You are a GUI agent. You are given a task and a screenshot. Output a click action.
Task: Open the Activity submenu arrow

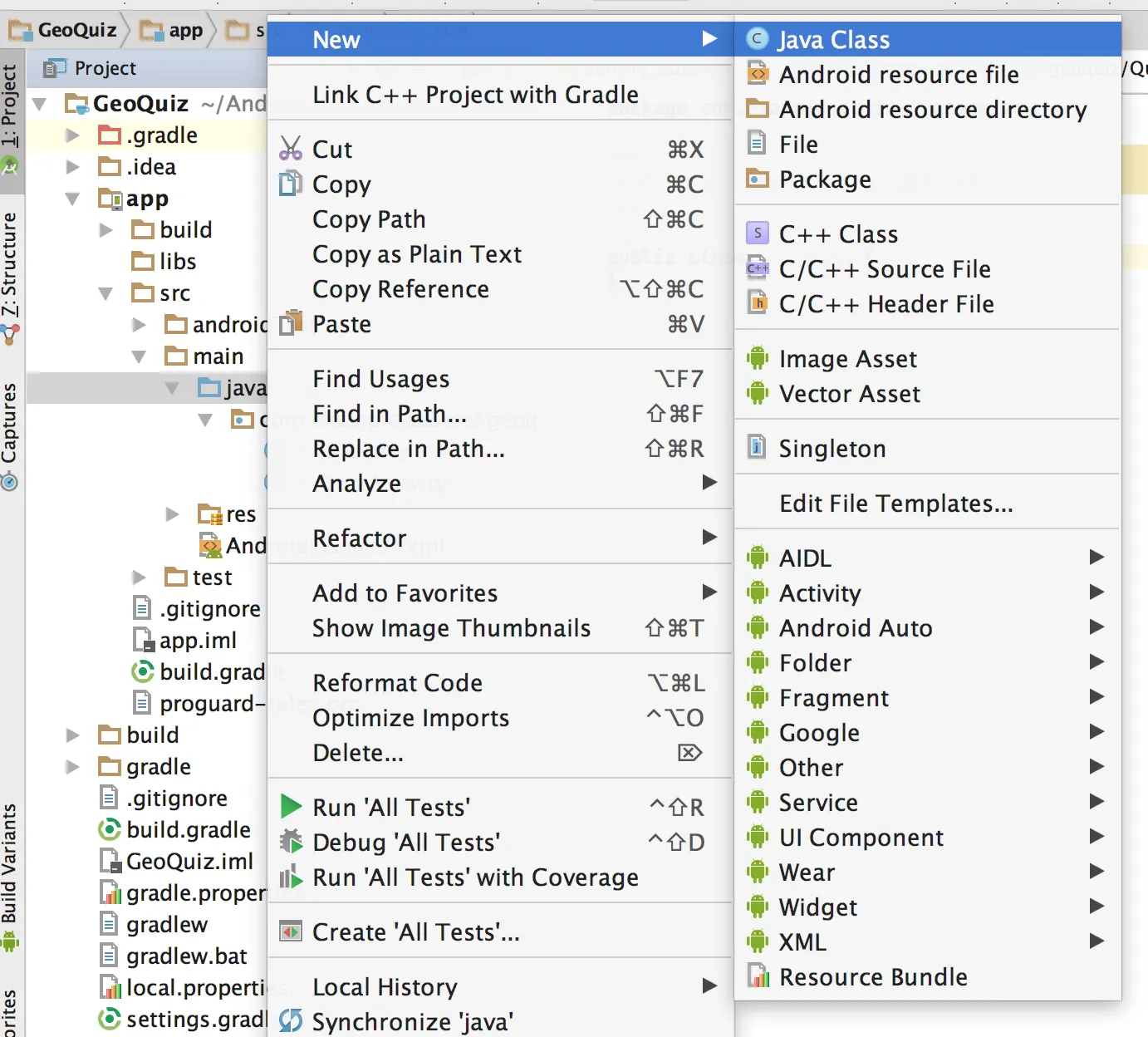[1096, 592]
